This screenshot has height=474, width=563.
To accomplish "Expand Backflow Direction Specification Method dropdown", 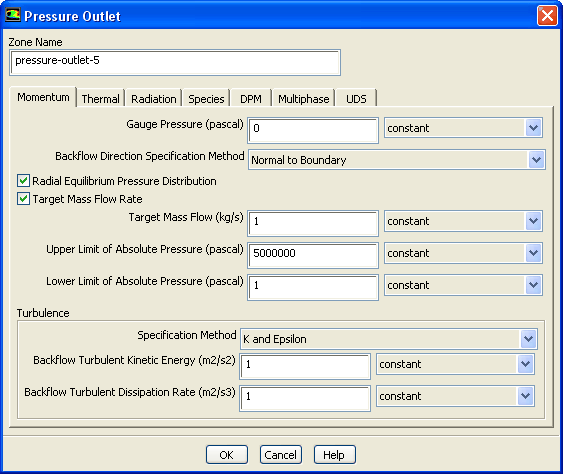I will click(397, 160).
